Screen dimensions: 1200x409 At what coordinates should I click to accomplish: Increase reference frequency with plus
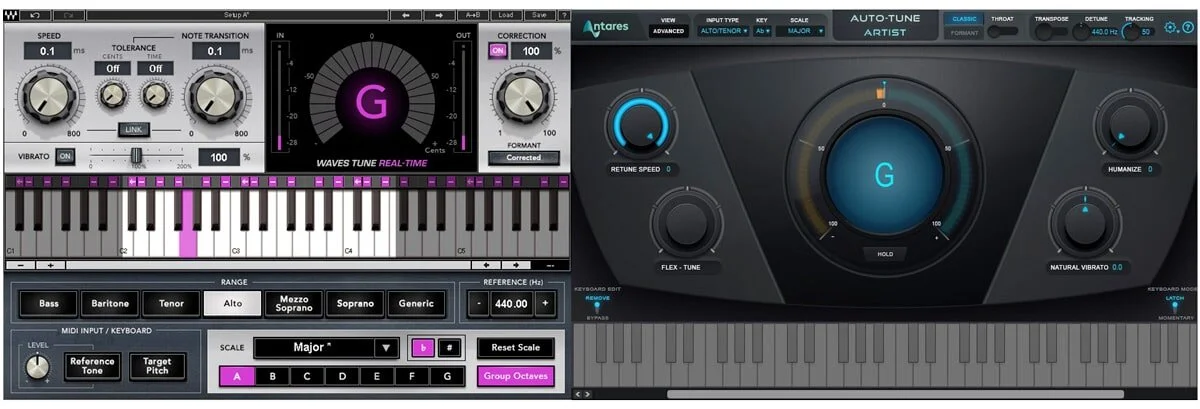click(x=544, y=303)
